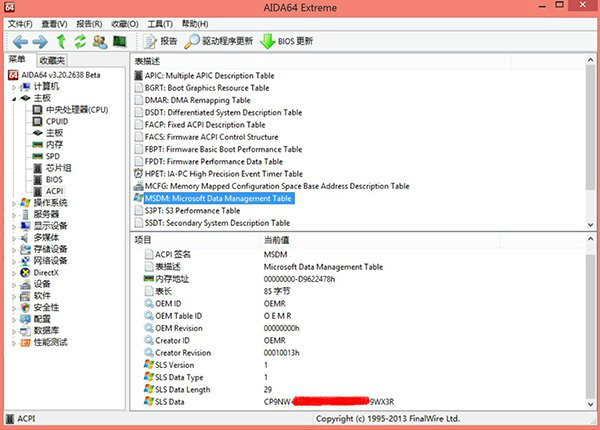Click the 设备 tree icon
Viewport: 600px width, 430px height.
pos(25,284)
